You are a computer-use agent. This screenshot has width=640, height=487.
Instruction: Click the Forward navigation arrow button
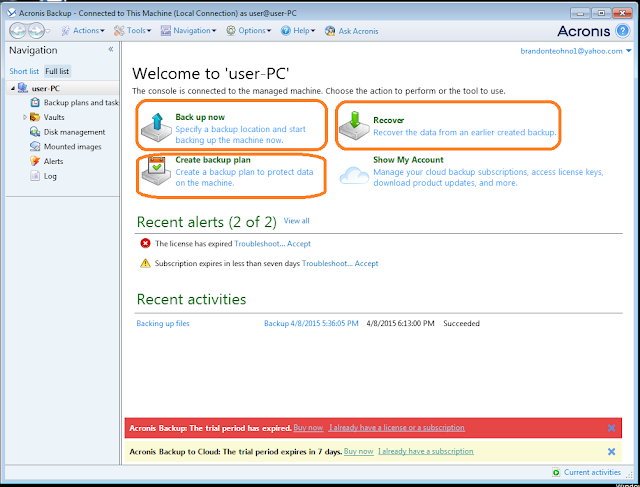(36, 31)
